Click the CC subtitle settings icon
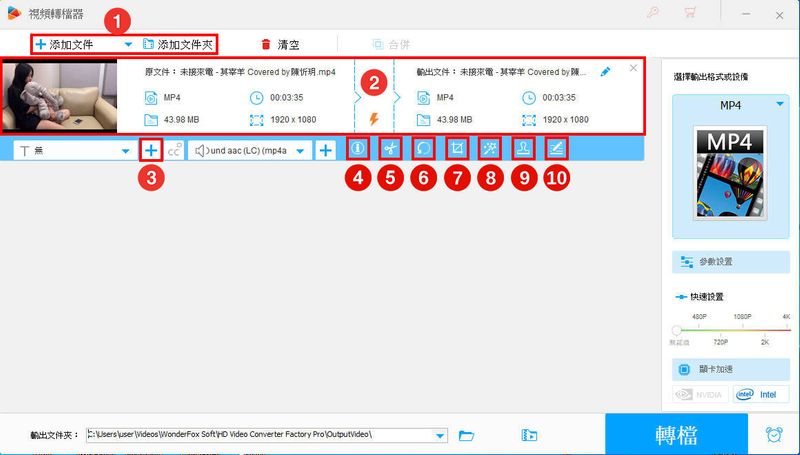The image size is (800, 455). (174, 150)
